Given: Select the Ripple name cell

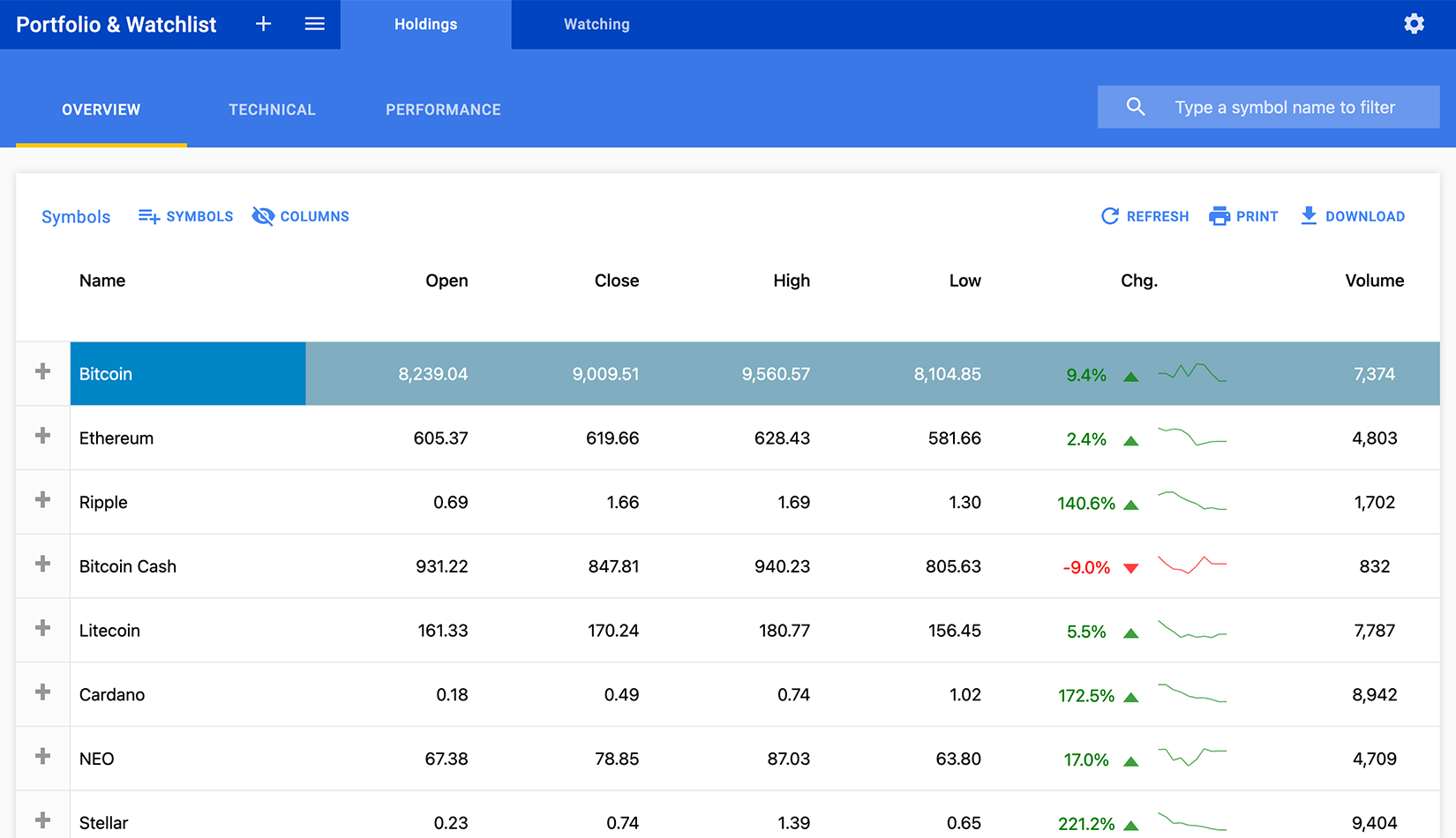Looking at the screenshot, I should 188,502.
